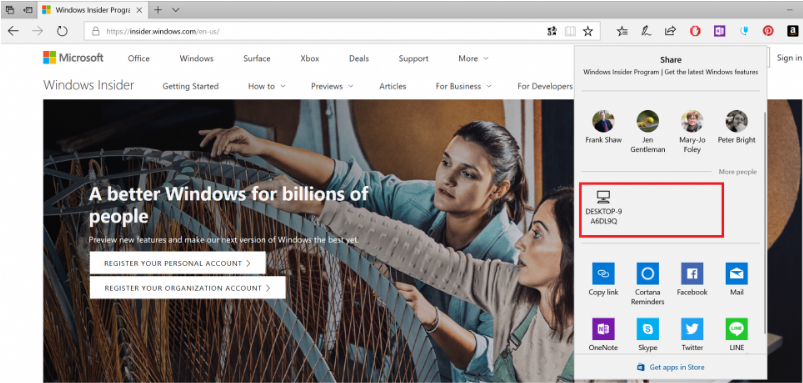Choose Copy link in Share panel
Viewport: 803px width, 383px height.
click(x=603, y=280)
